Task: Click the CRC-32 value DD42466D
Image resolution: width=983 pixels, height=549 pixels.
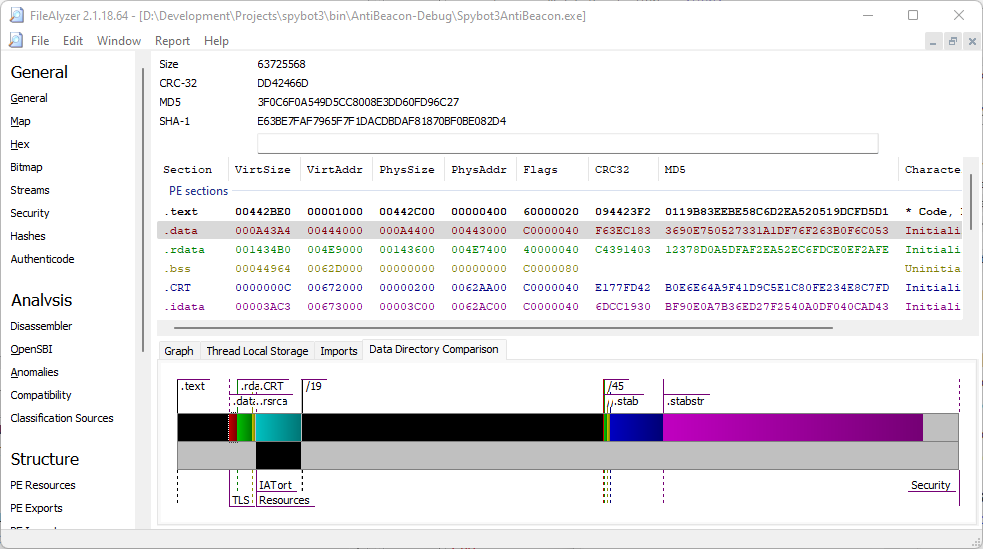Action: (x=283, y=83)
